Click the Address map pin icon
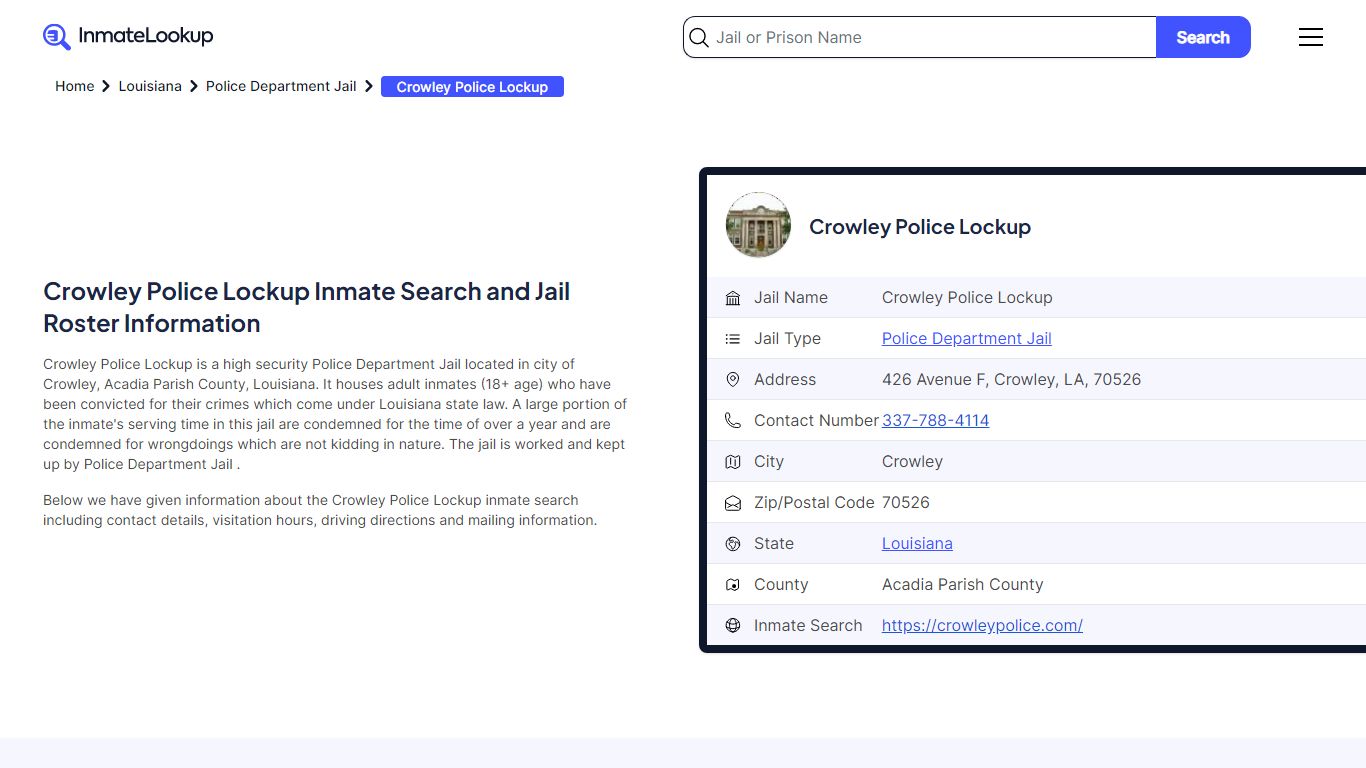This screenshot has width=1366, height=768. click(733, 380)
